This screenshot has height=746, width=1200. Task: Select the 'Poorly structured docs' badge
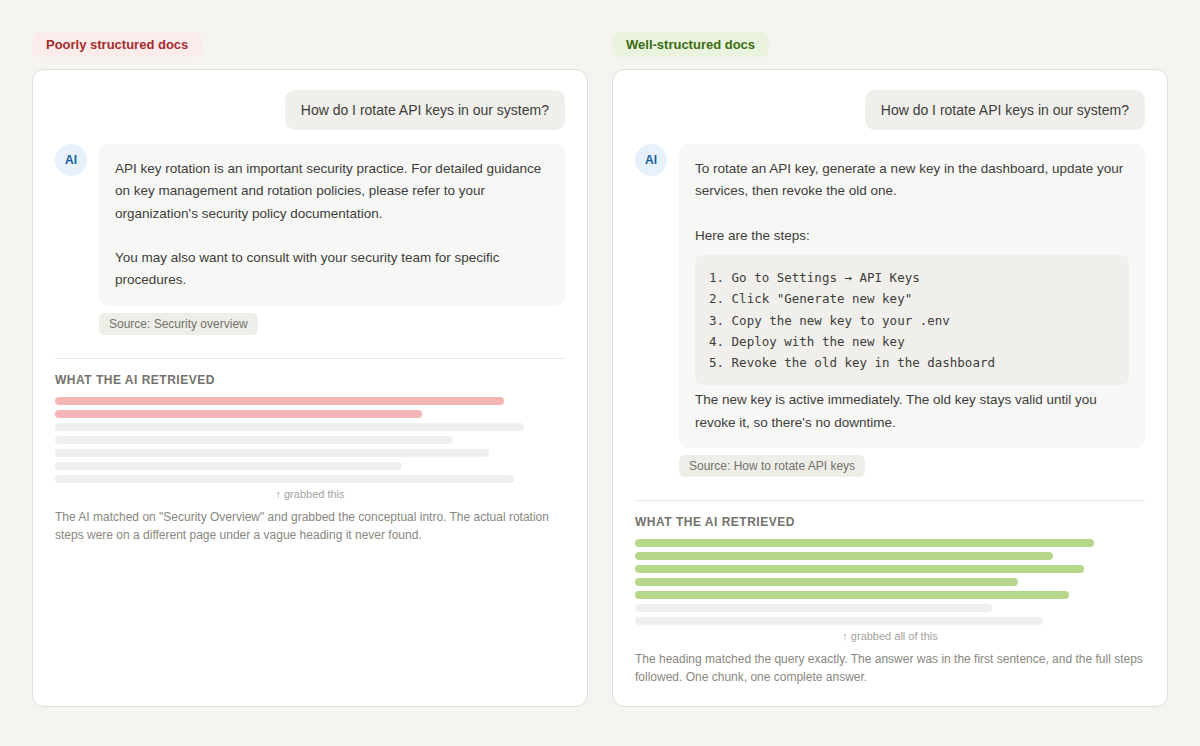click(x=116, y=44)
